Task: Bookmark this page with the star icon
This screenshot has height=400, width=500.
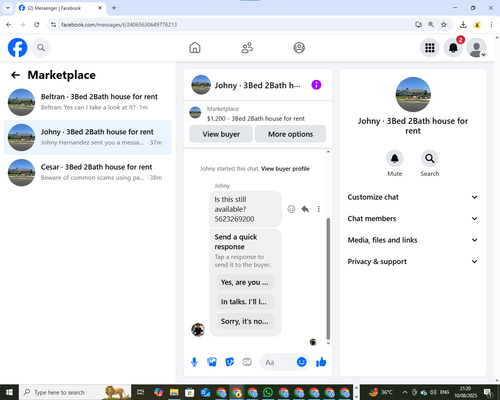Action: 444,24
